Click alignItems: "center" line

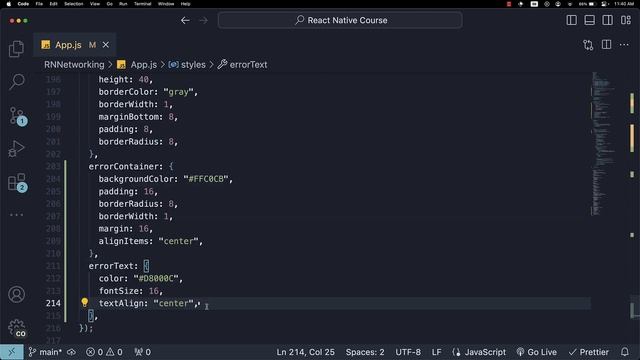[151, 241]
